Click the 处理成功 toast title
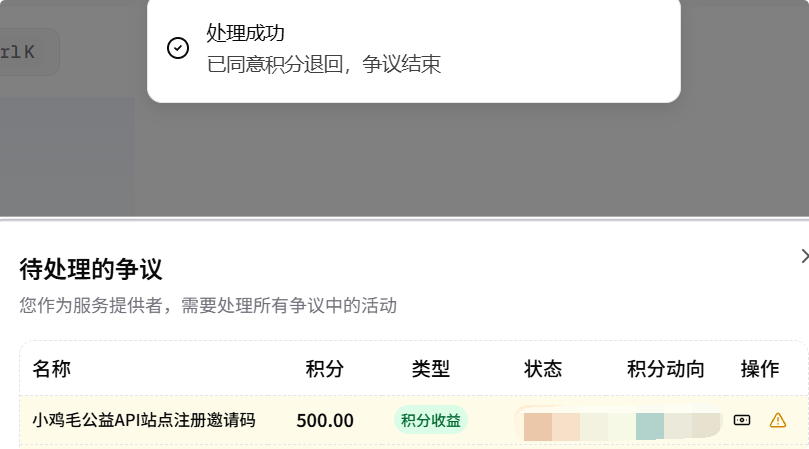This screenshot has height=449, width=809. click(x=246, y=33)
